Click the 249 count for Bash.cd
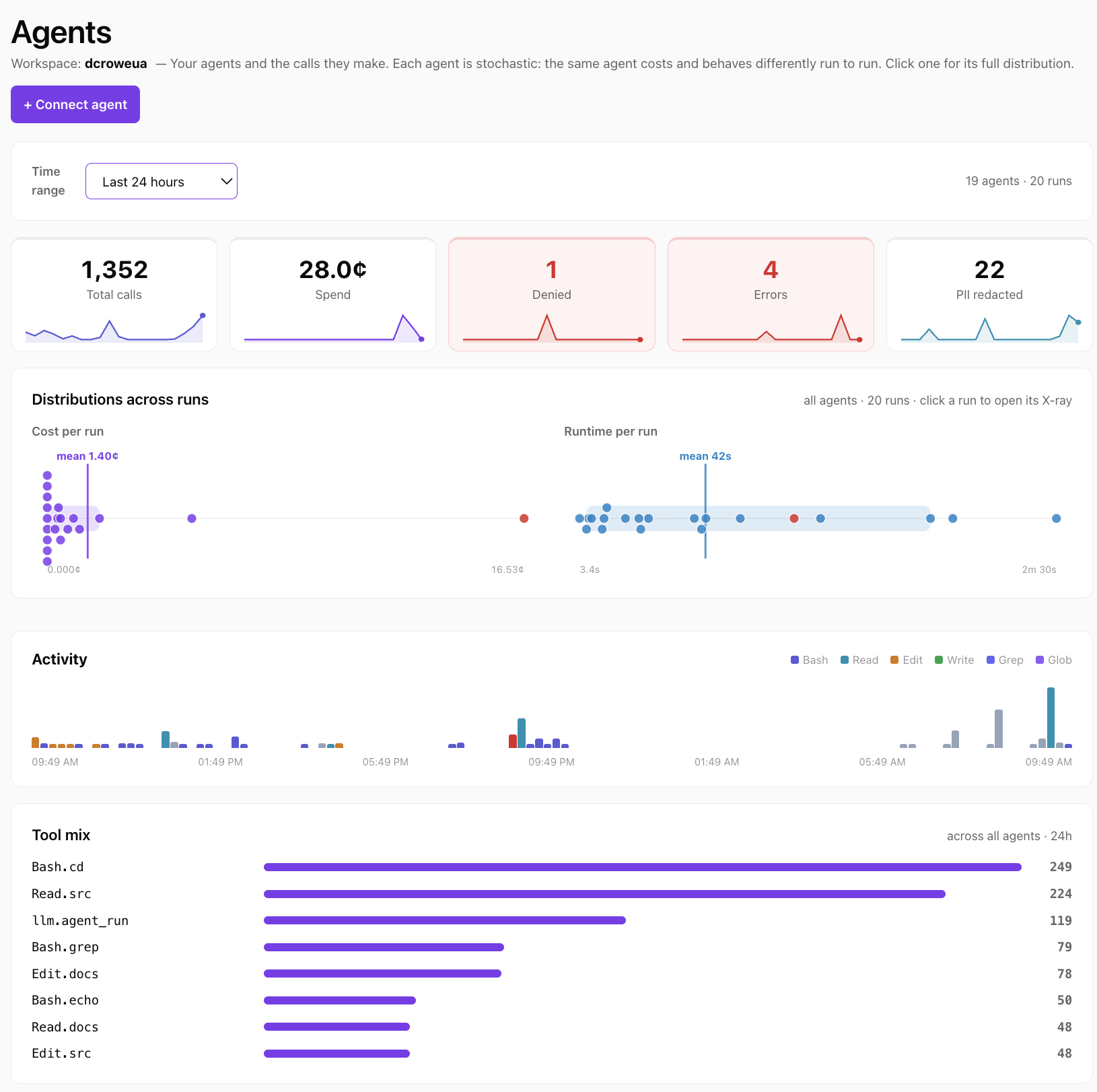1097x1092 pixels. coord(1061,867)
